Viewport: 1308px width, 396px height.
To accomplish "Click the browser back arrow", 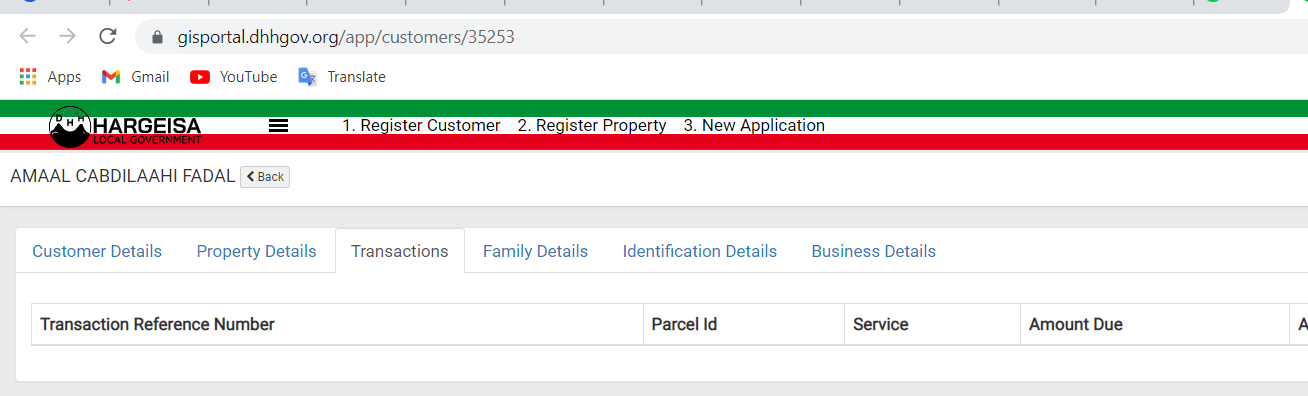I will pos(27,37).
